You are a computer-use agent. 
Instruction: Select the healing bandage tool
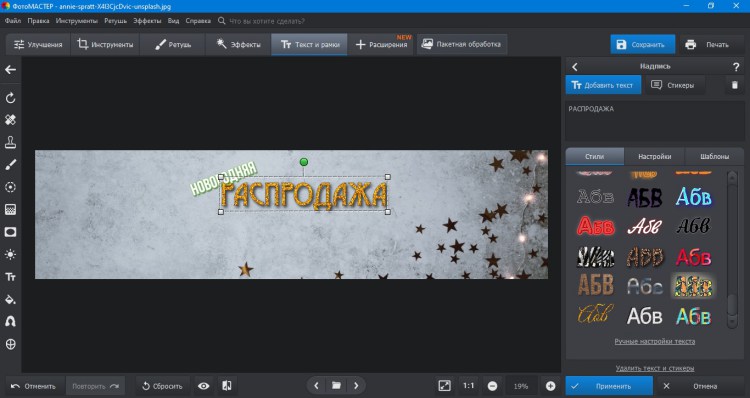point(10,120)
